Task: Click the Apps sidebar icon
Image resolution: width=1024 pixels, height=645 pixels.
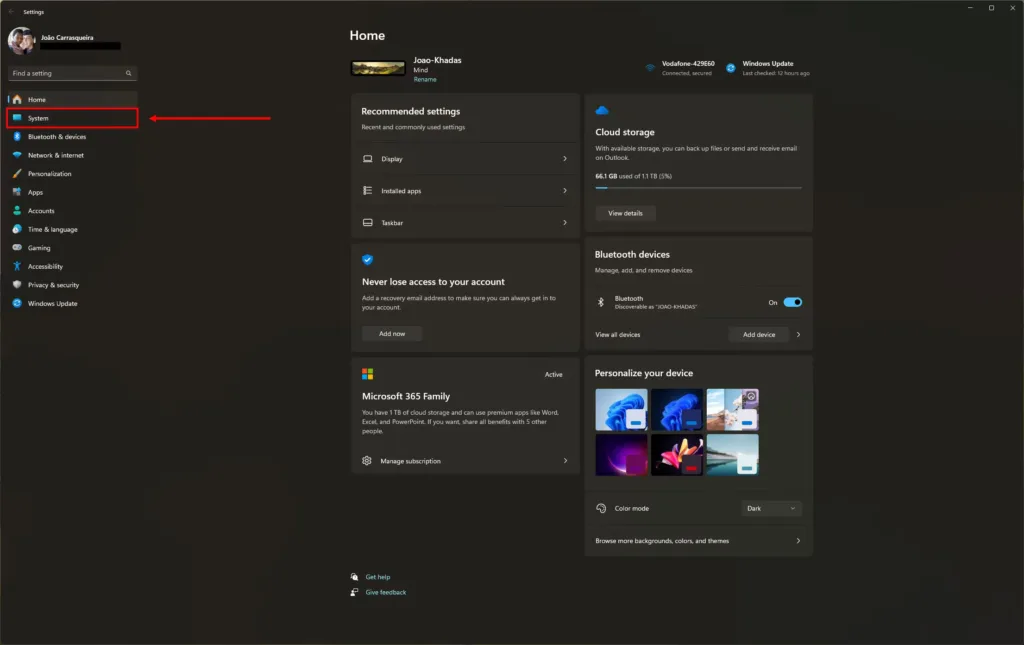Action: [x=17, y=192]
